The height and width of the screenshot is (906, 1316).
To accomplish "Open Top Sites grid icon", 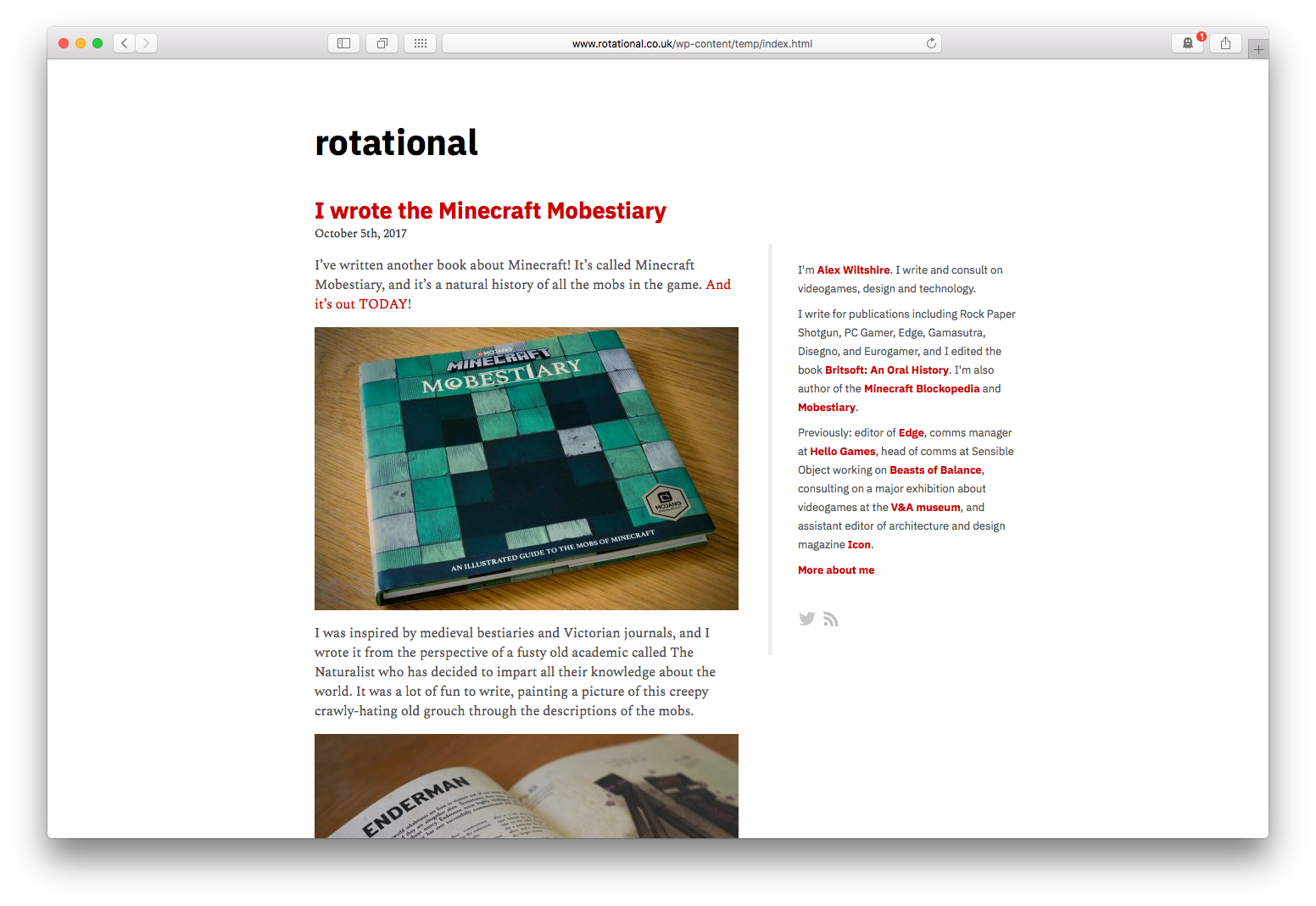I will tap(421, 43).
